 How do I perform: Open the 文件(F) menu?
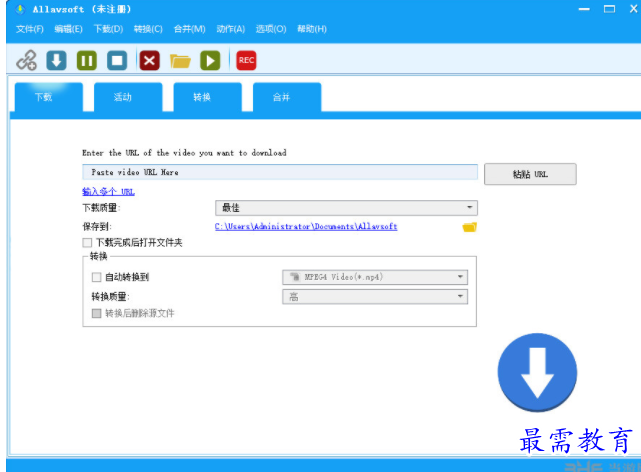pyautogui.click(x=30, y=29)
